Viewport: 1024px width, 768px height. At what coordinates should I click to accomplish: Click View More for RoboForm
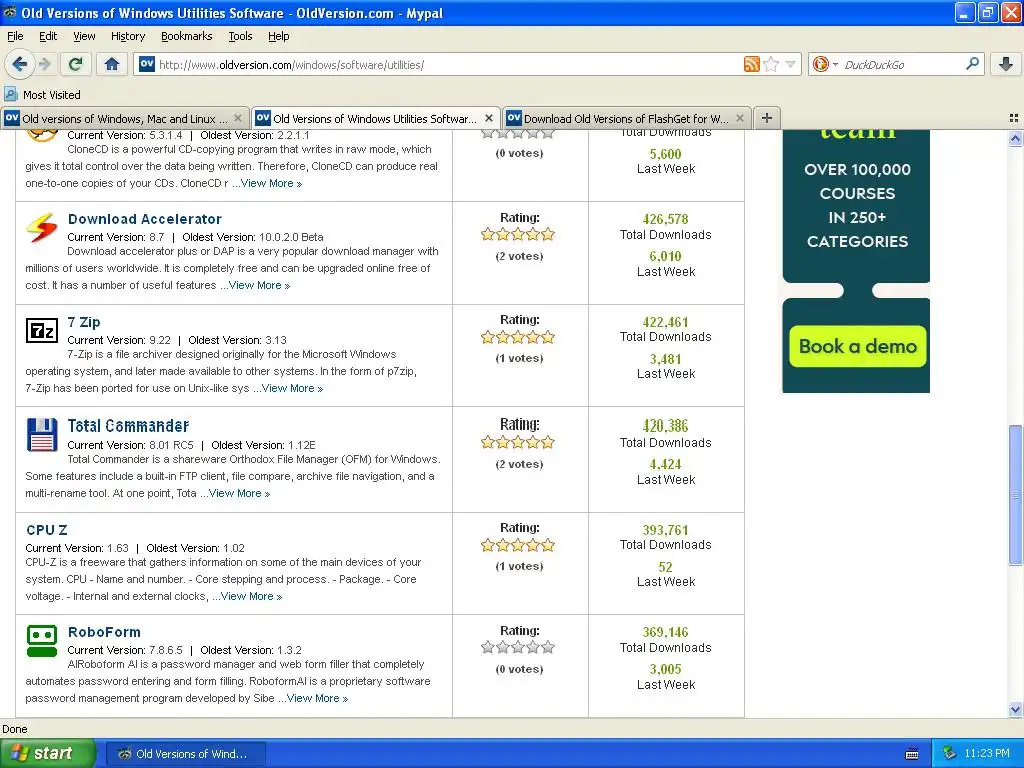[317, 698]
